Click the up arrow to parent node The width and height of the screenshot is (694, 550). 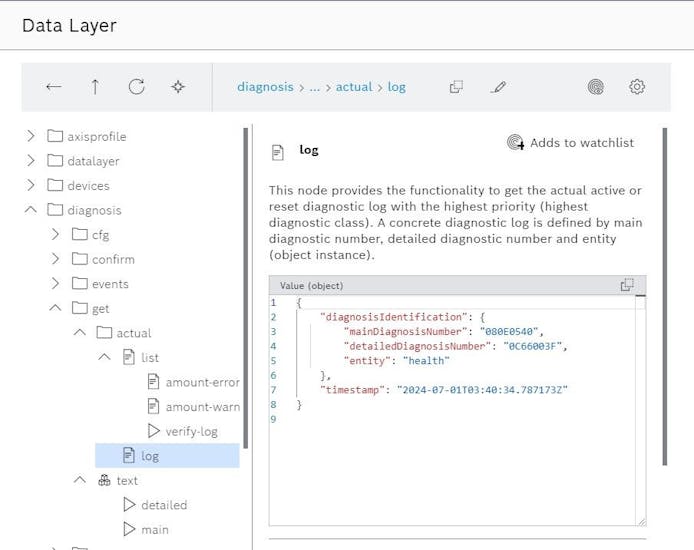(x=95, y=87)
